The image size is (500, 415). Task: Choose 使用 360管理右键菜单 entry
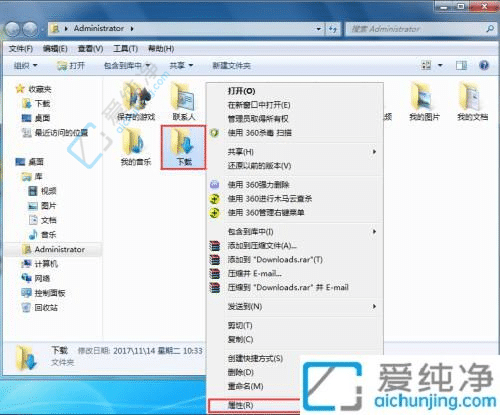[295, 212]
